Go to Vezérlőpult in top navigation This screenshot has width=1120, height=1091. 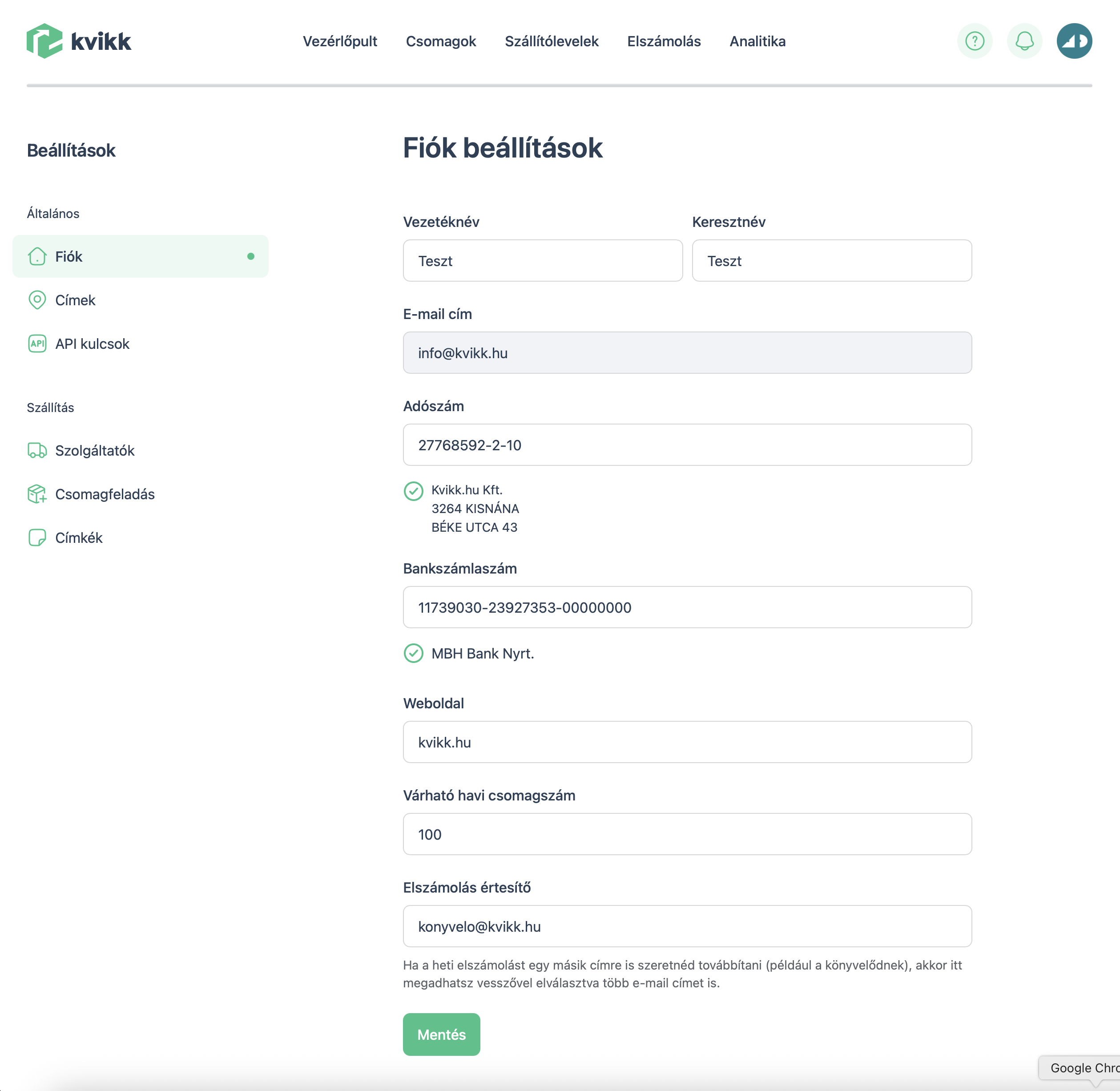(x=340, y=41)
